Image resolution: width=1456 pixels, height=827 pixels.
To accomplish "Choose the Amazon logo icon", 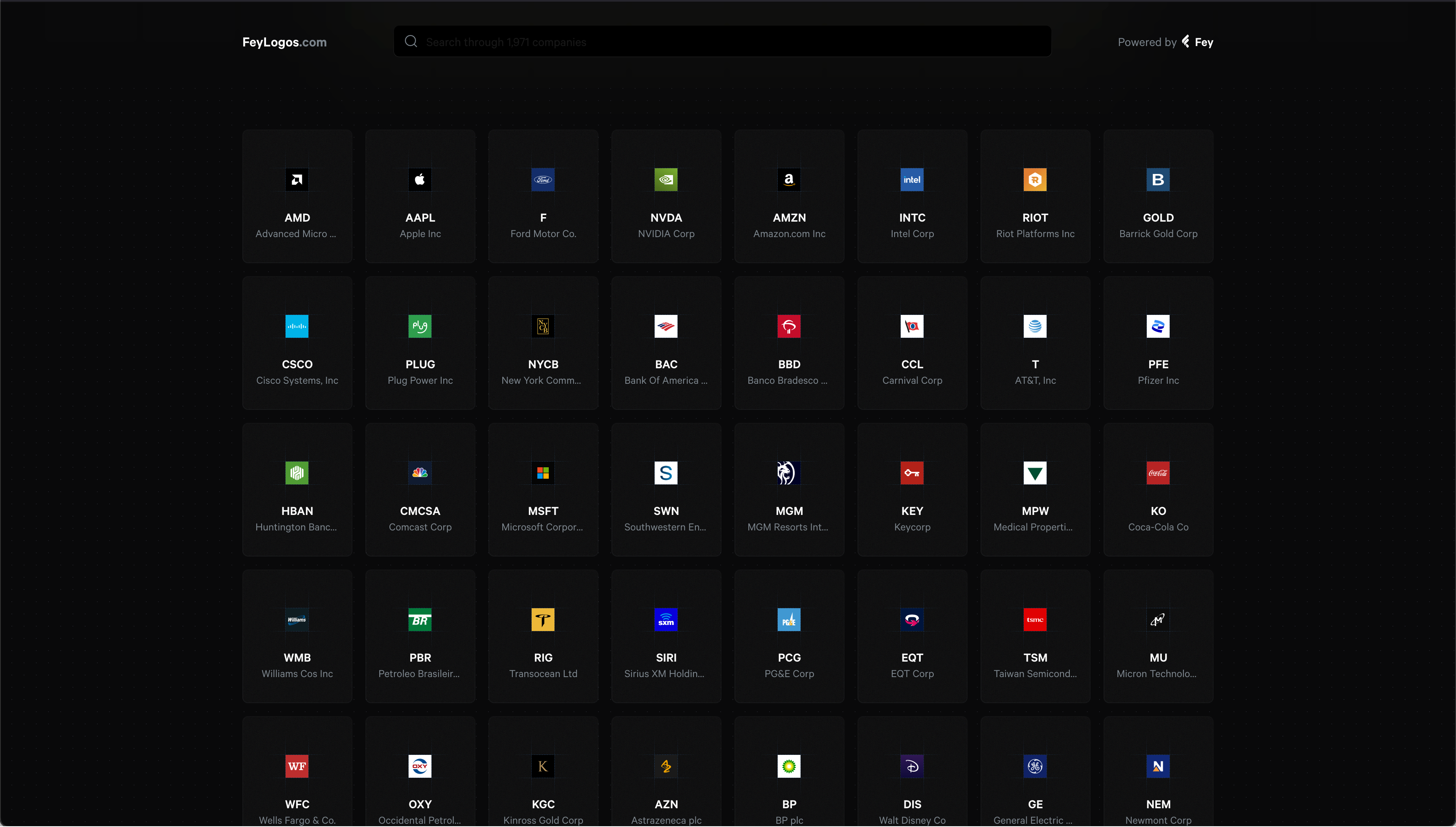I will pos(790,180).
